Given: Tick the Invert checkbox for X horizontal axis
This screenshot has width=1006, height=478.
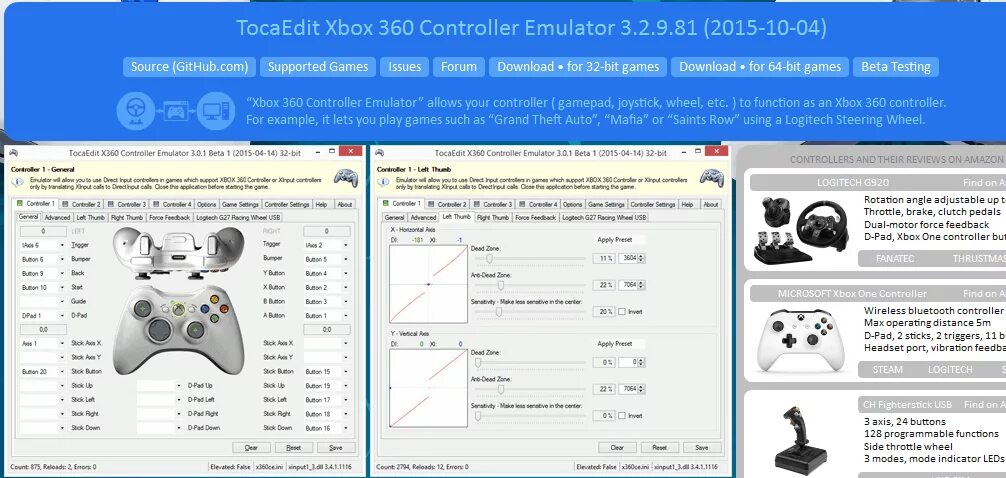Looking at the screenshot, I should (x=622, y=312).
